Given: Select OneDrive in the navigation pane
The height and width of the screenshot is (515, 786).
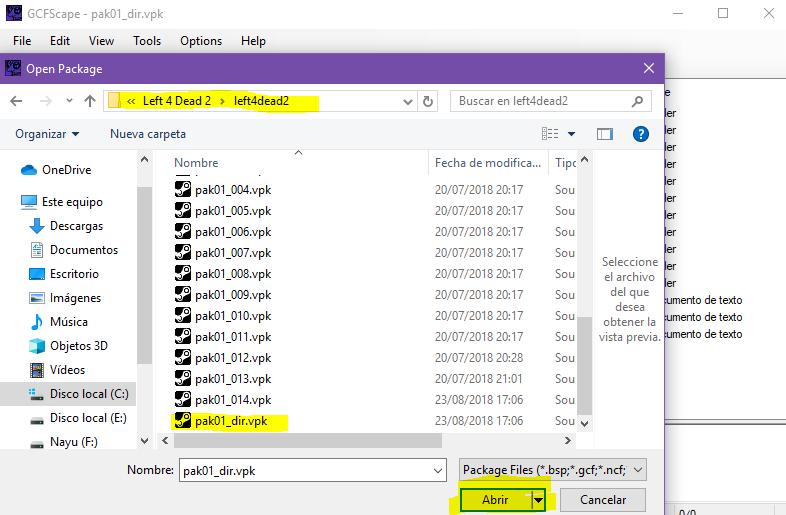Looking at the screenshot, I should 56,170.
